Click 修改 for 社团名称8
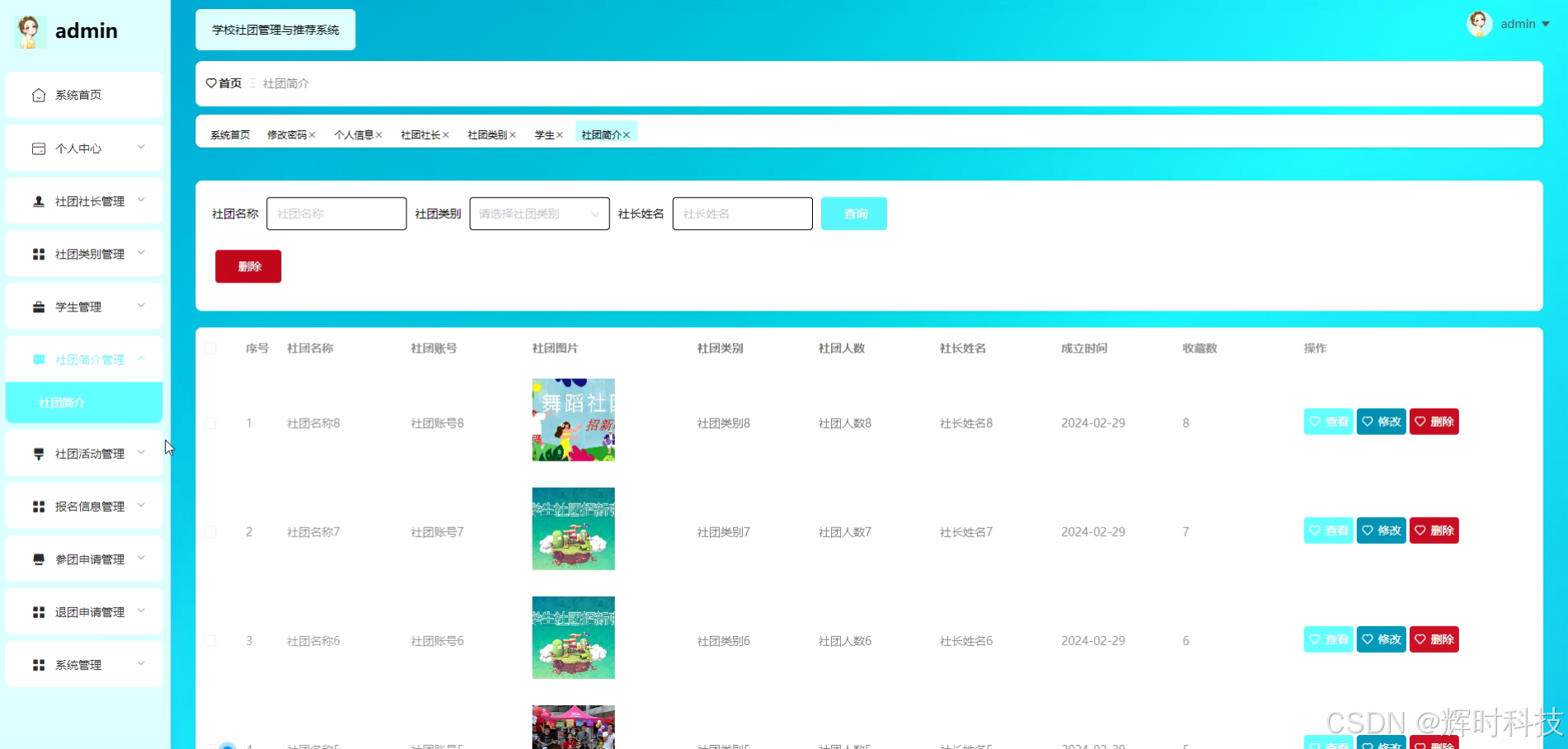 click(x=1381, y=422)
